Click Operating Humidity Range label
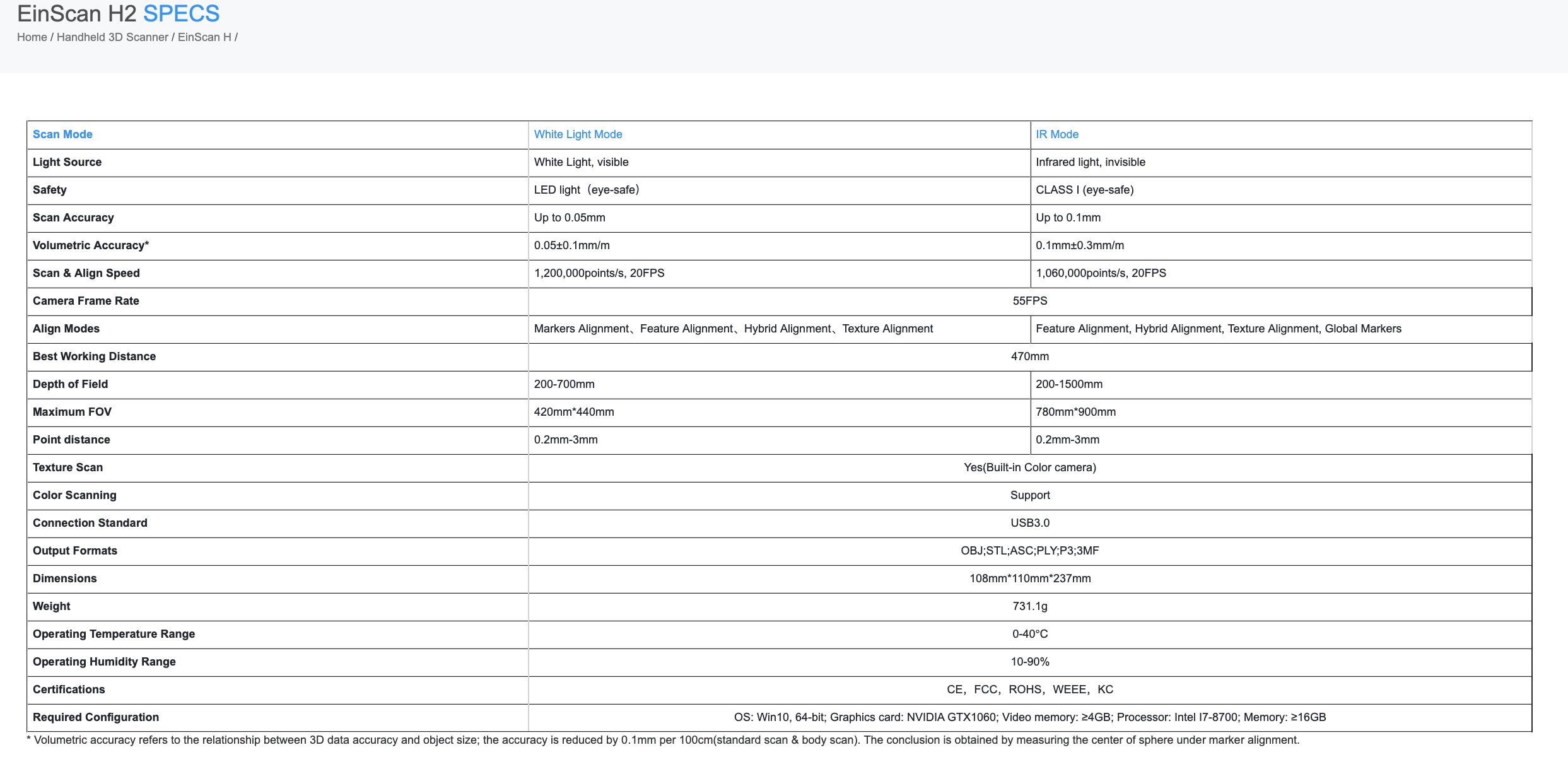 click(x=104, y=662)
